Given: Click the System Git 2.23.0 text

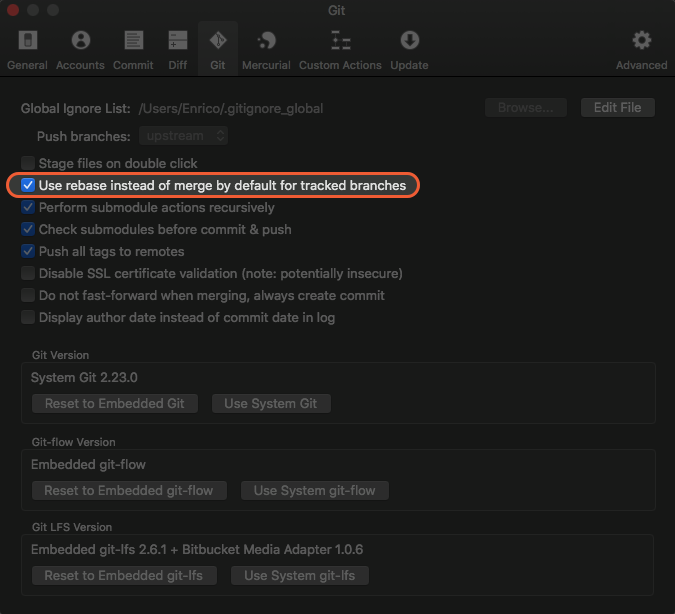Looking at the screenshot, I should pyautogui.click(x=84, y=378).
